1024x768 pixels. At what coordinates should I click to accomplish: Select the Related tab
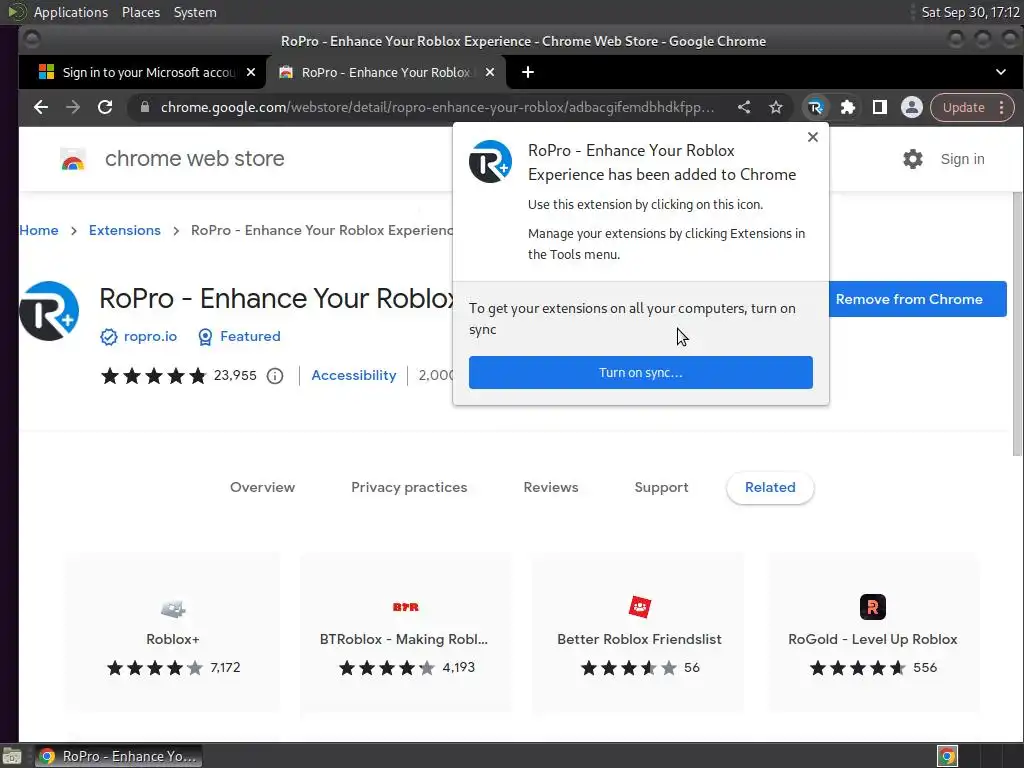point(770,487)
